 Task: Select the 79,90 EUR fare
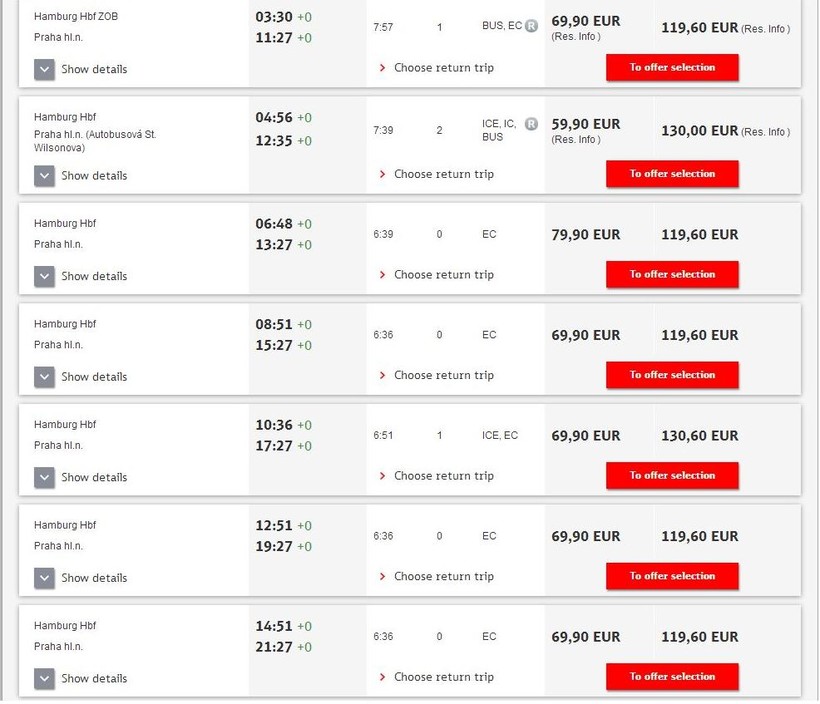[x=586, y=235]
